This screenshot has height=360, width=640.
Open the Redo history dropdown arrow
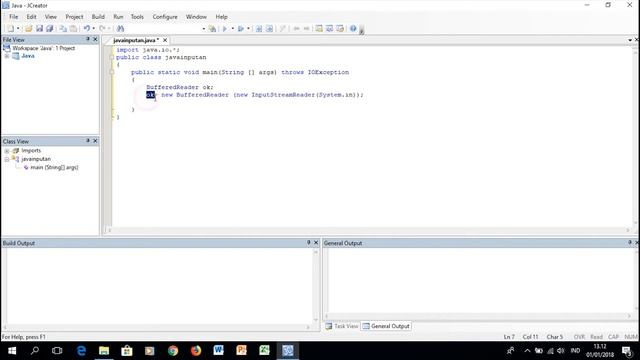109,29
